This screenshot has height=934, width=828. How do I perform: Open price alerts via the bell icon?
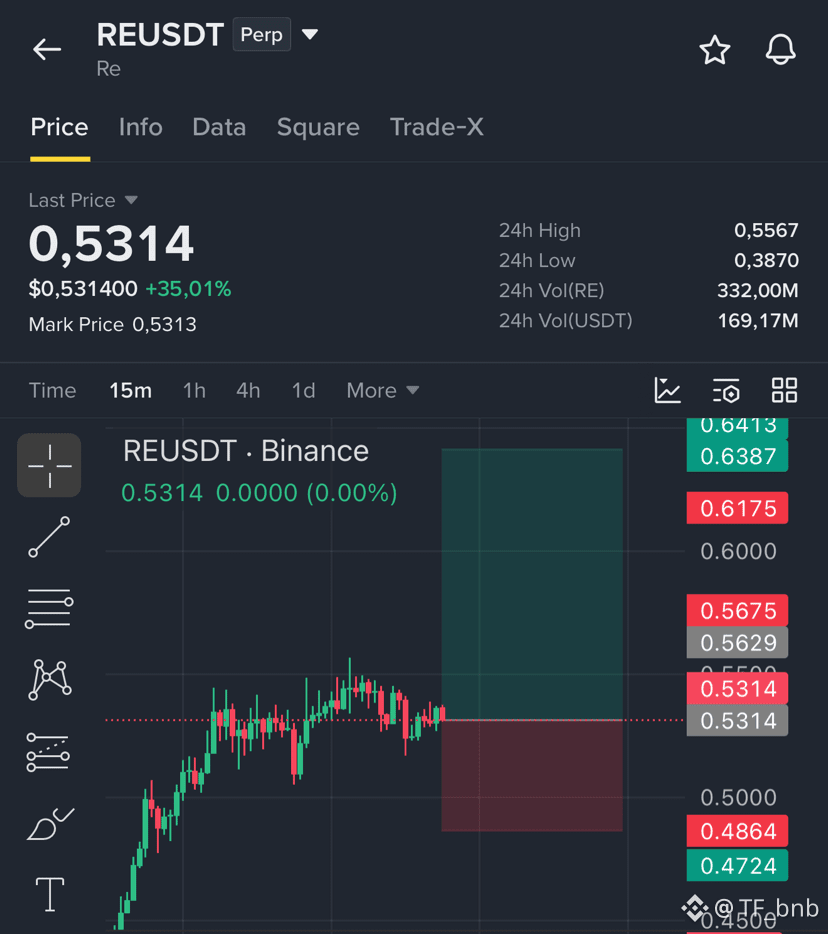[780, 49]
